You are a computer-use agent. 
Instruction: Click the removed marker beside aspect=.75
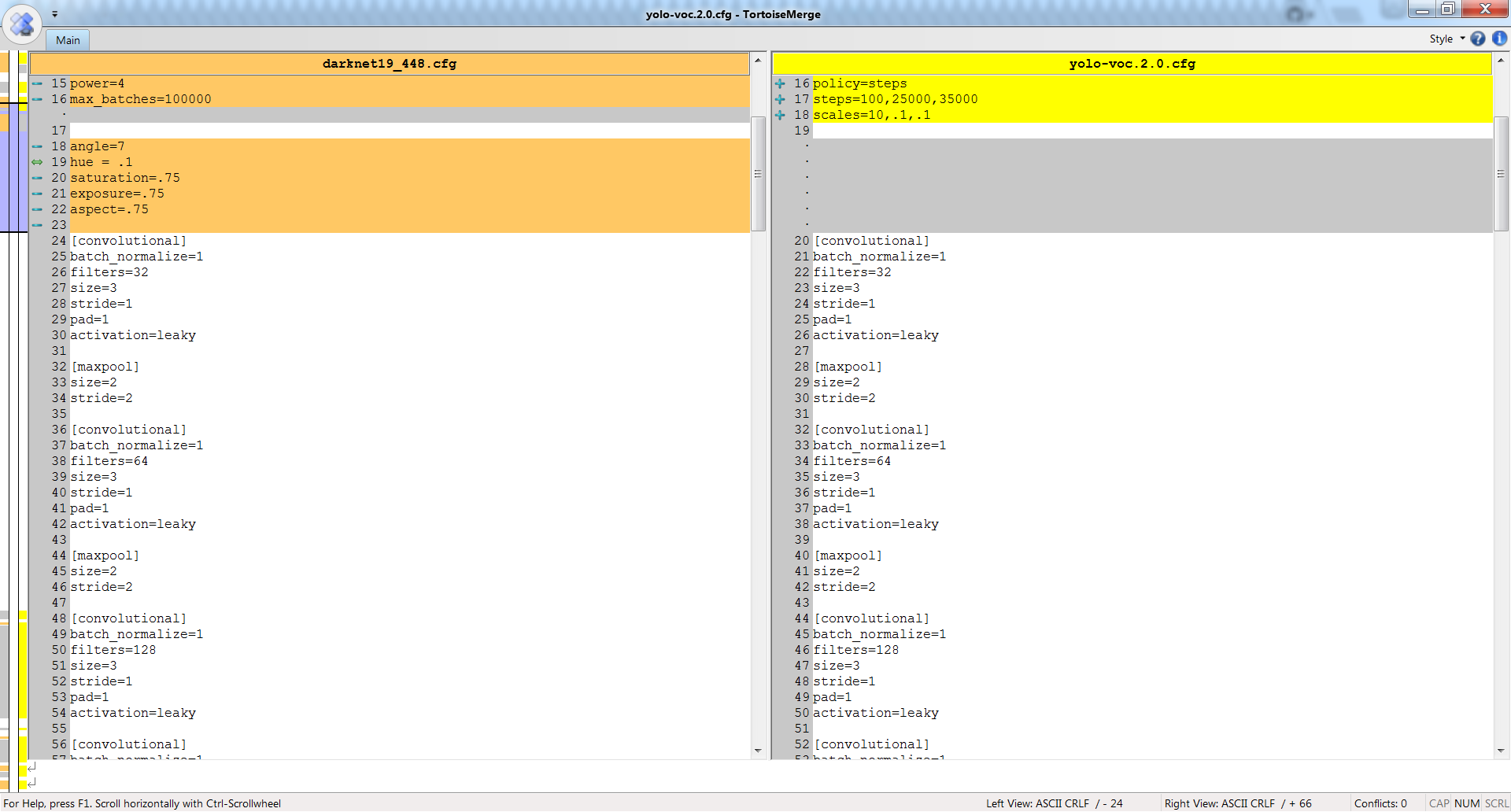coord(37,209)
